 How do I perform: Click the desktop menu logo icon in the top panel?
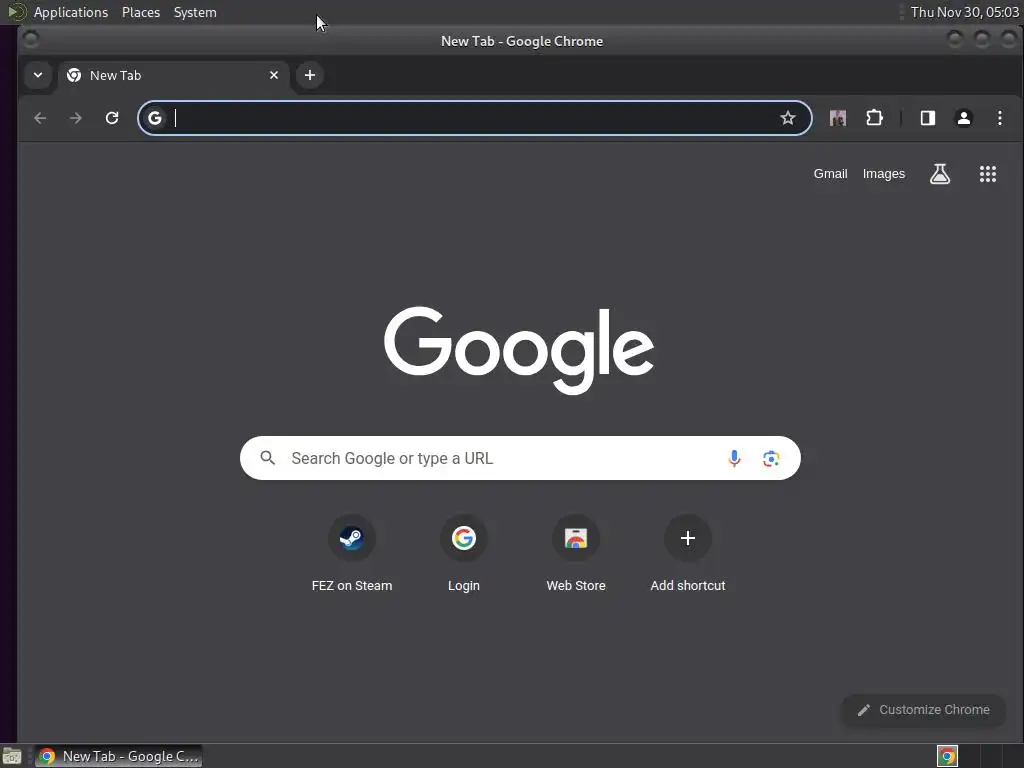16,12
